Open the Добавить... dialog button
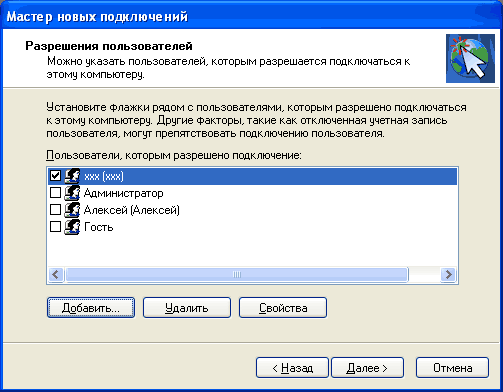The height and width of the screenshot is (392, 503). [x=91, y=308]
